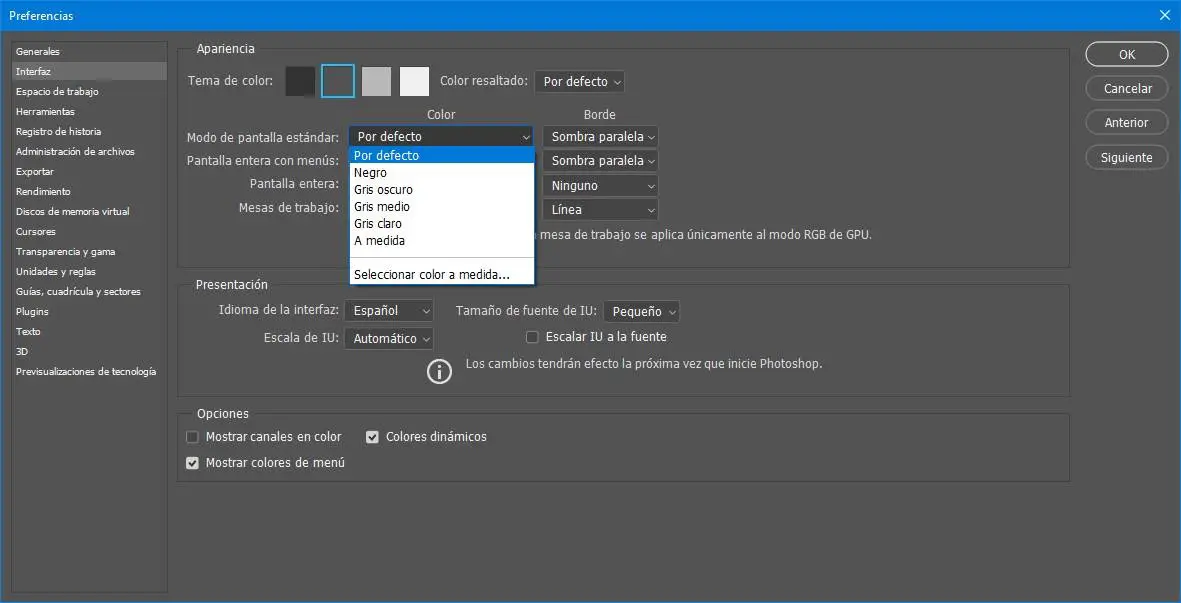Open Previsualizaciones de tecnología category
This screenshot has width=1181, height=603.
pyautogui.click(x=90, y=371)
